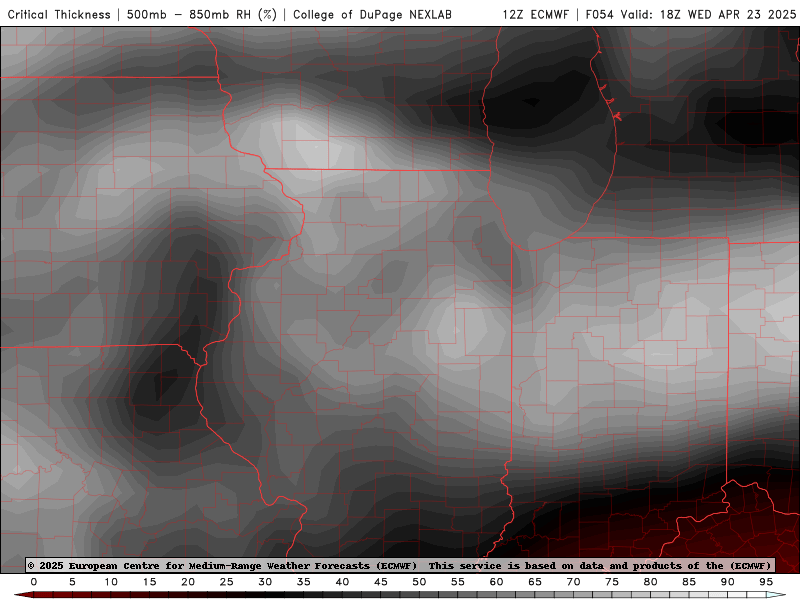This screenshot has height=600, width=800.
Task: Click the "12Z ECMWF" model run label
Action: (x=535, y=15)
